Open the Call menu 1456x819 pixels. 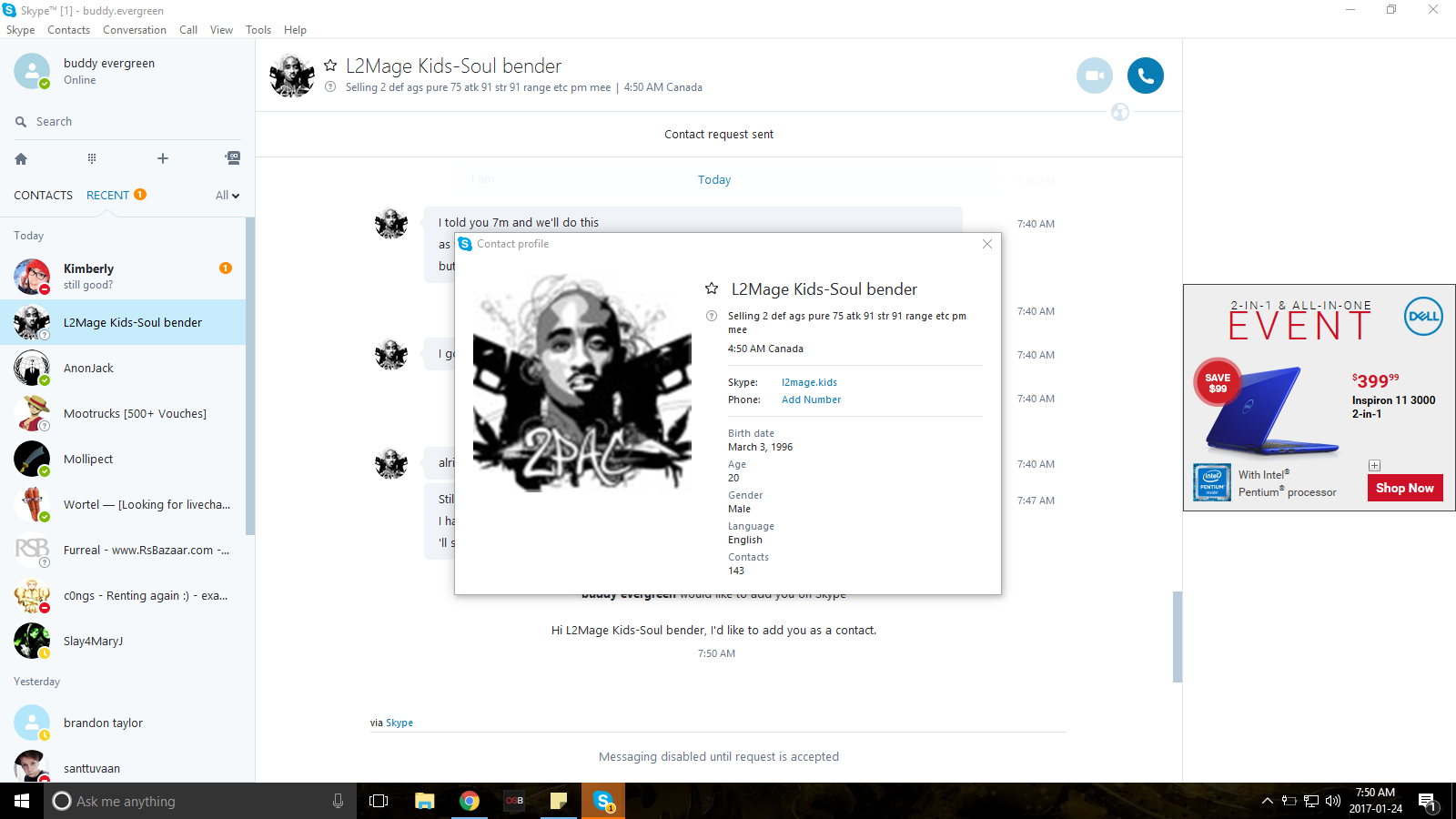pos(188,30)
